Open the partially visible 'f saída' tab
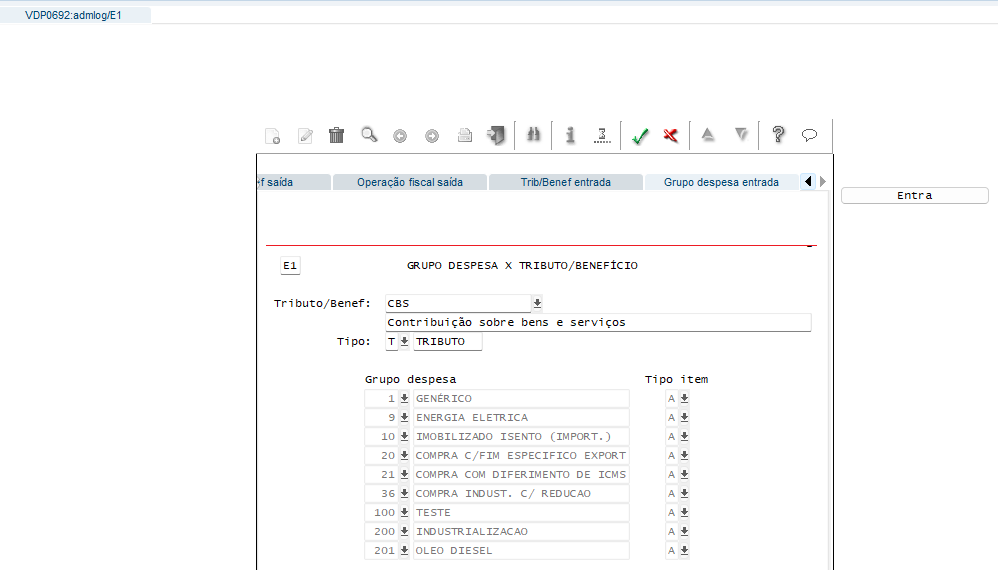The height and width of the screenshot is (570, 998). tap(293, 182)
